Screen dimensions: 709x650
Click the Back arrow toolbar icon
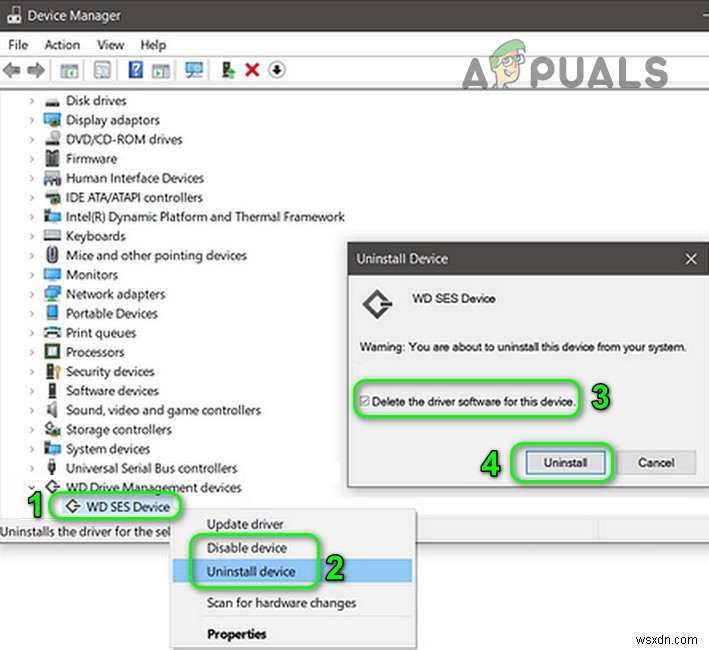(12, 70)
